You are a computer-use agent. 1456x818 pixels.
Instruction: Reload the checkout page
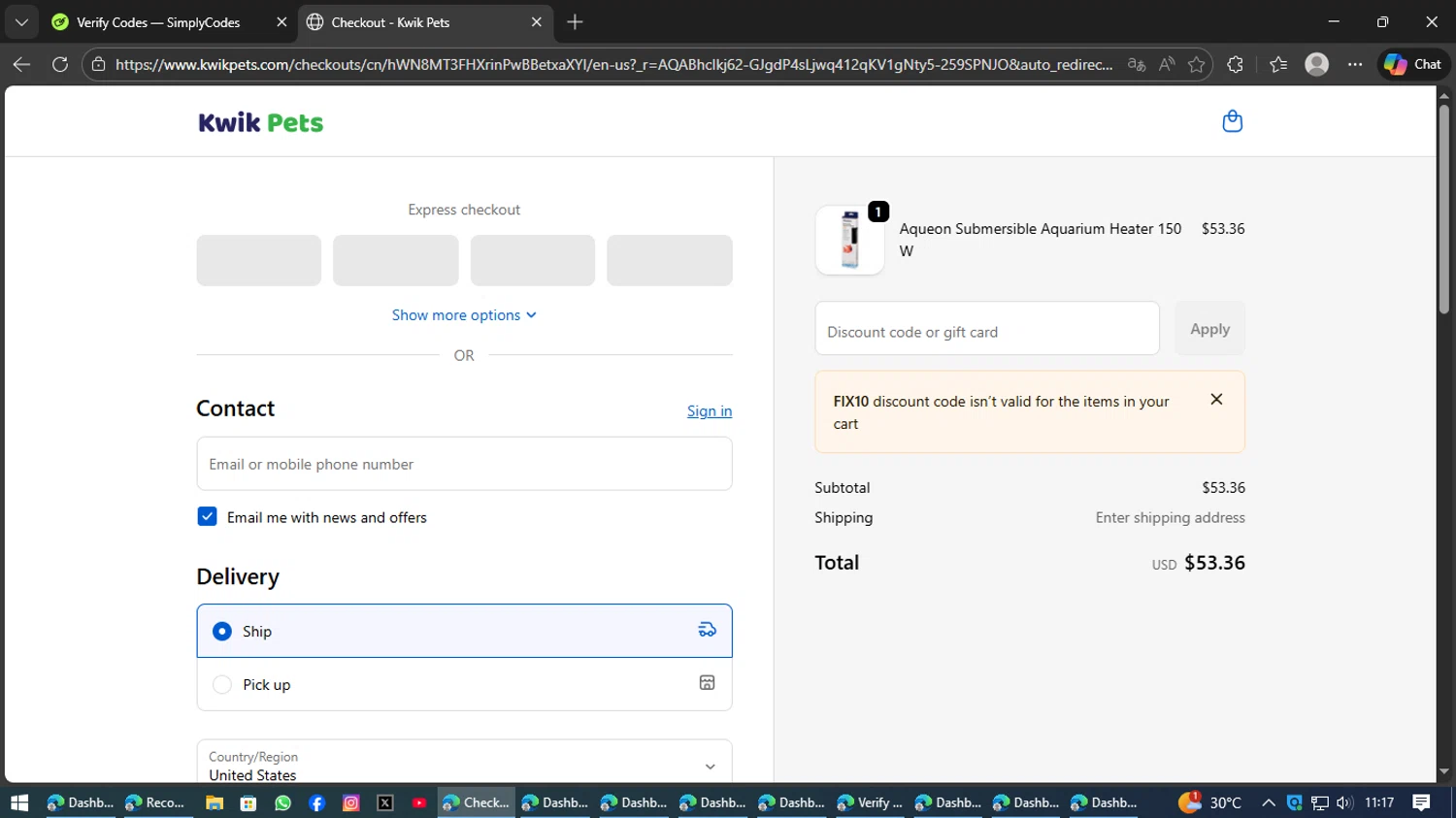point(60,64)
